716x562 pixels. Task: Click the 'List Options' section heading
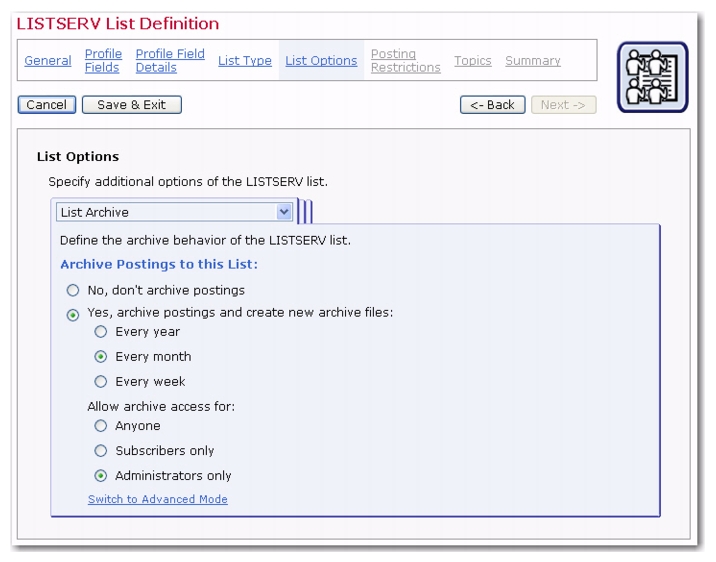[x=78, y=157]
